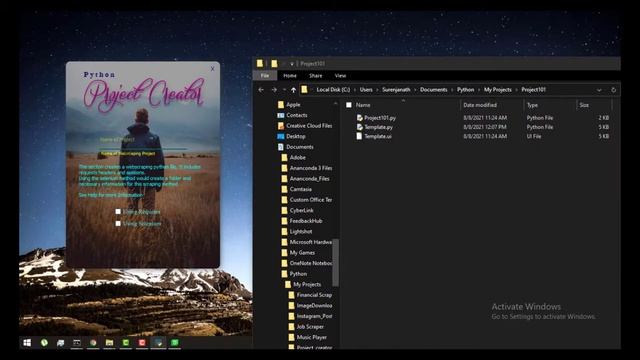Viewport: 640px width, 360px height.
Task: Go up one folder with Up arrow
Action: click(x=293, y=90)
